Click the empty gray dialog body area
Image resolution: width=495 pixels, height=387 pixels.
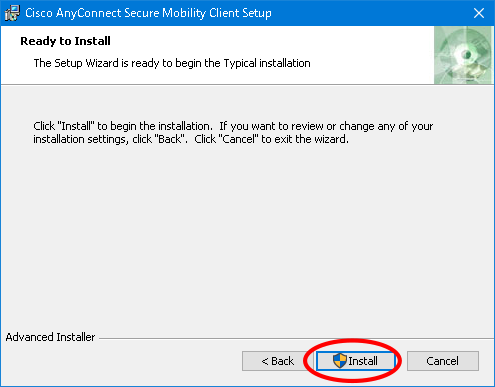(x=247, y=233)
